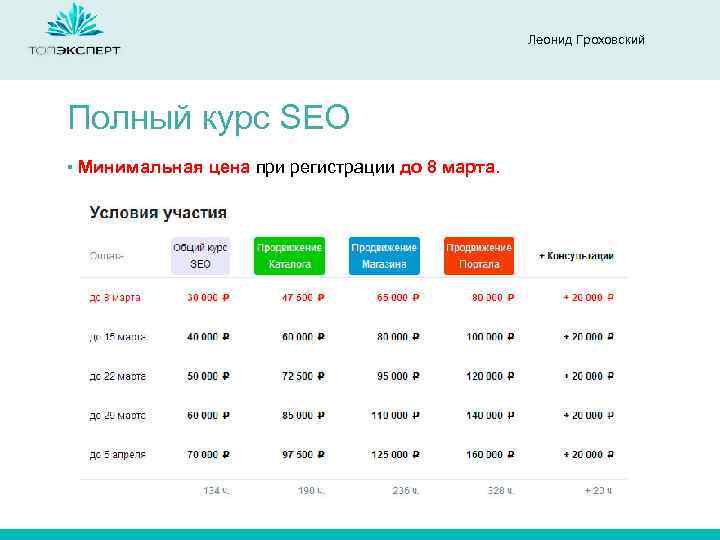The width and height of the screenshot is (720, 540).
Task: Select the blue Продвижение Магазина button
Action: [384, 256]
